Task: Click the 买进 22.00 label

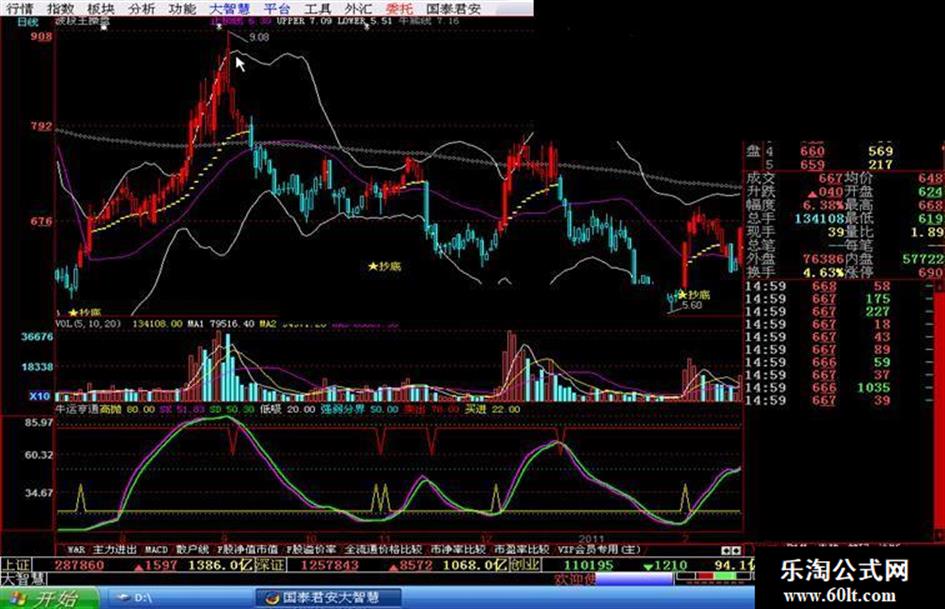Action: tap(492, 409)
